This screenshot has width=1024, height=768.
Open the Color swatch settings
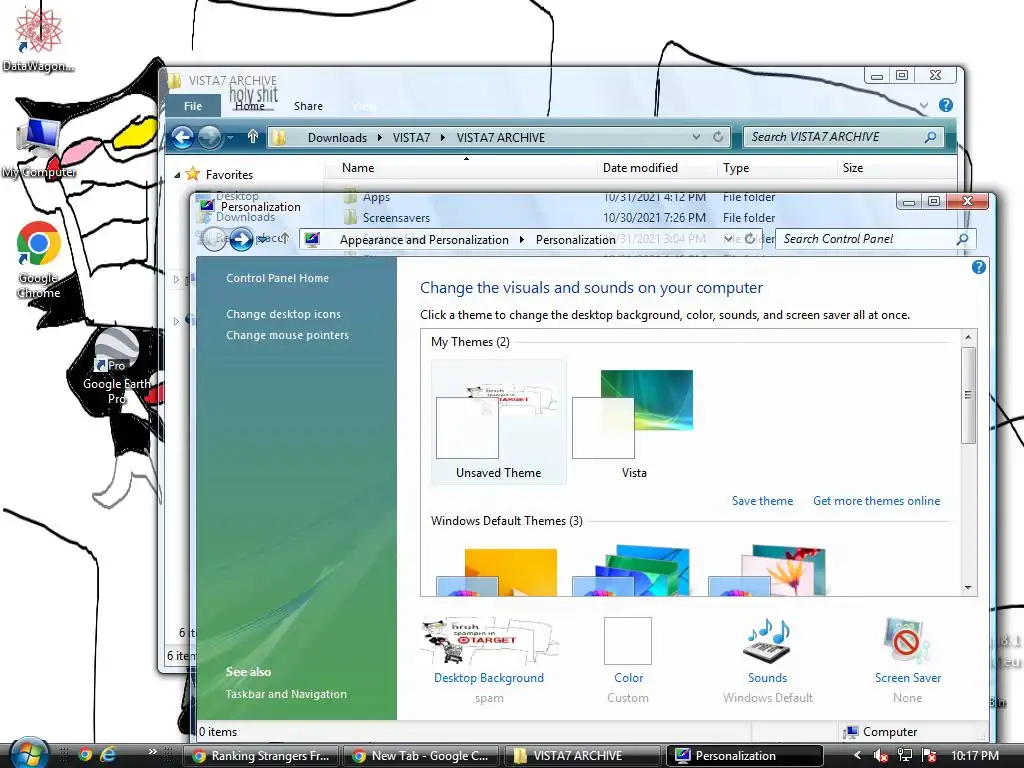point(628,660)
